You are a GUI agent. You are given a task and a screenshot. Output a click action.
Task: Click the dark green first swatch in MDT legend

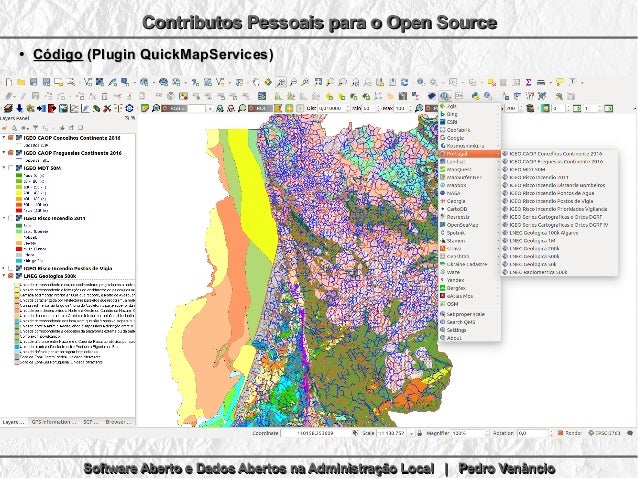[19, 175]
